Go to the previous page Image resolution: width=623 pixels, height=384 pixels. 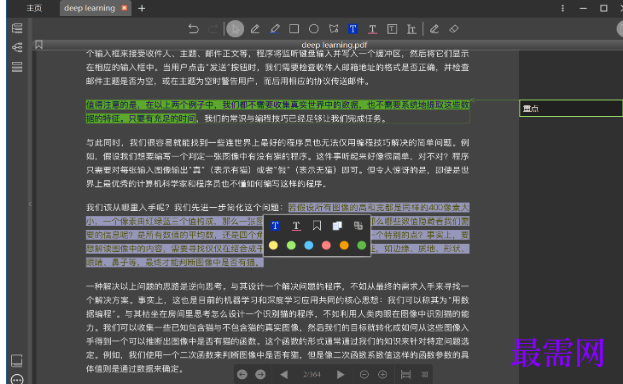284,374
